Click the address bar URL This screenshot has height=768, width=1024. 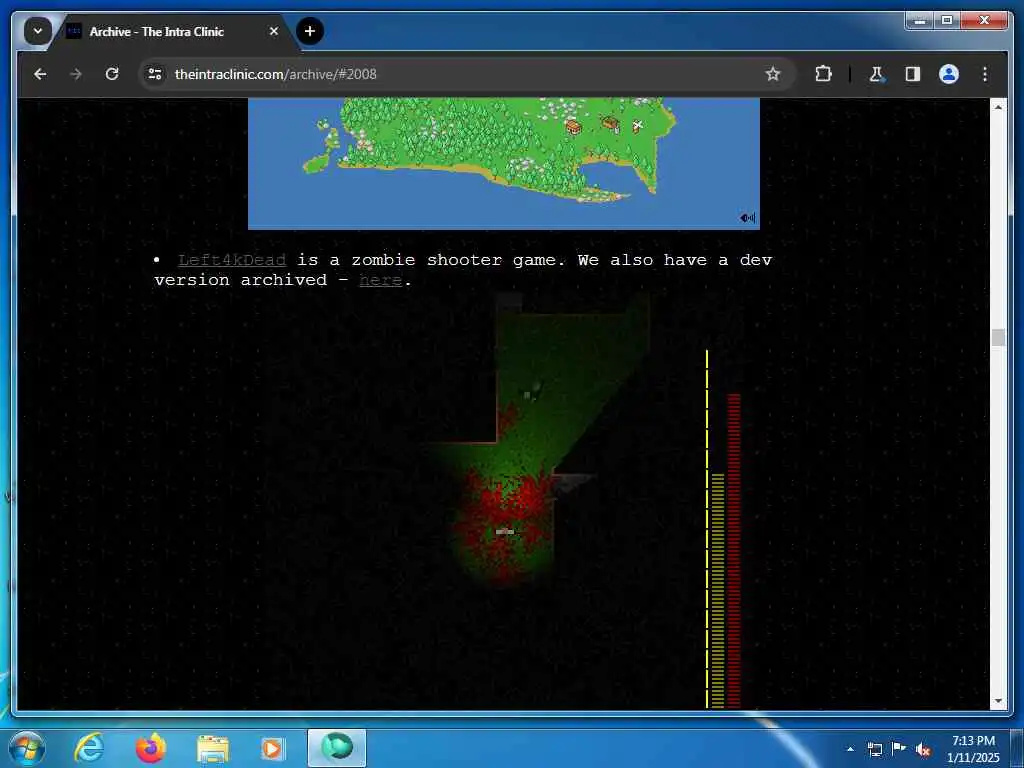coord(276,74)
